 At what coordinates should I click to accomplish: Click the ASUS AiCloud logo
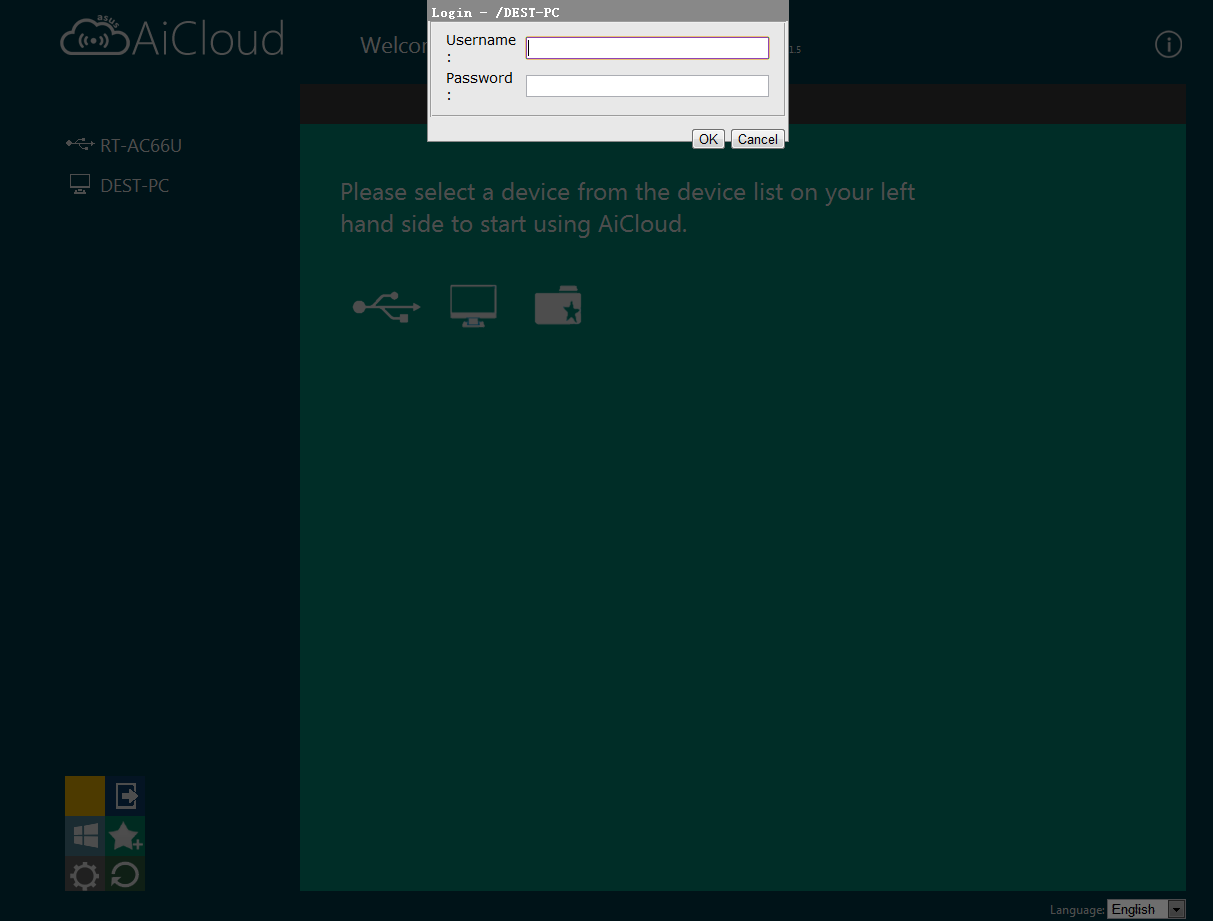coord(172,36)
